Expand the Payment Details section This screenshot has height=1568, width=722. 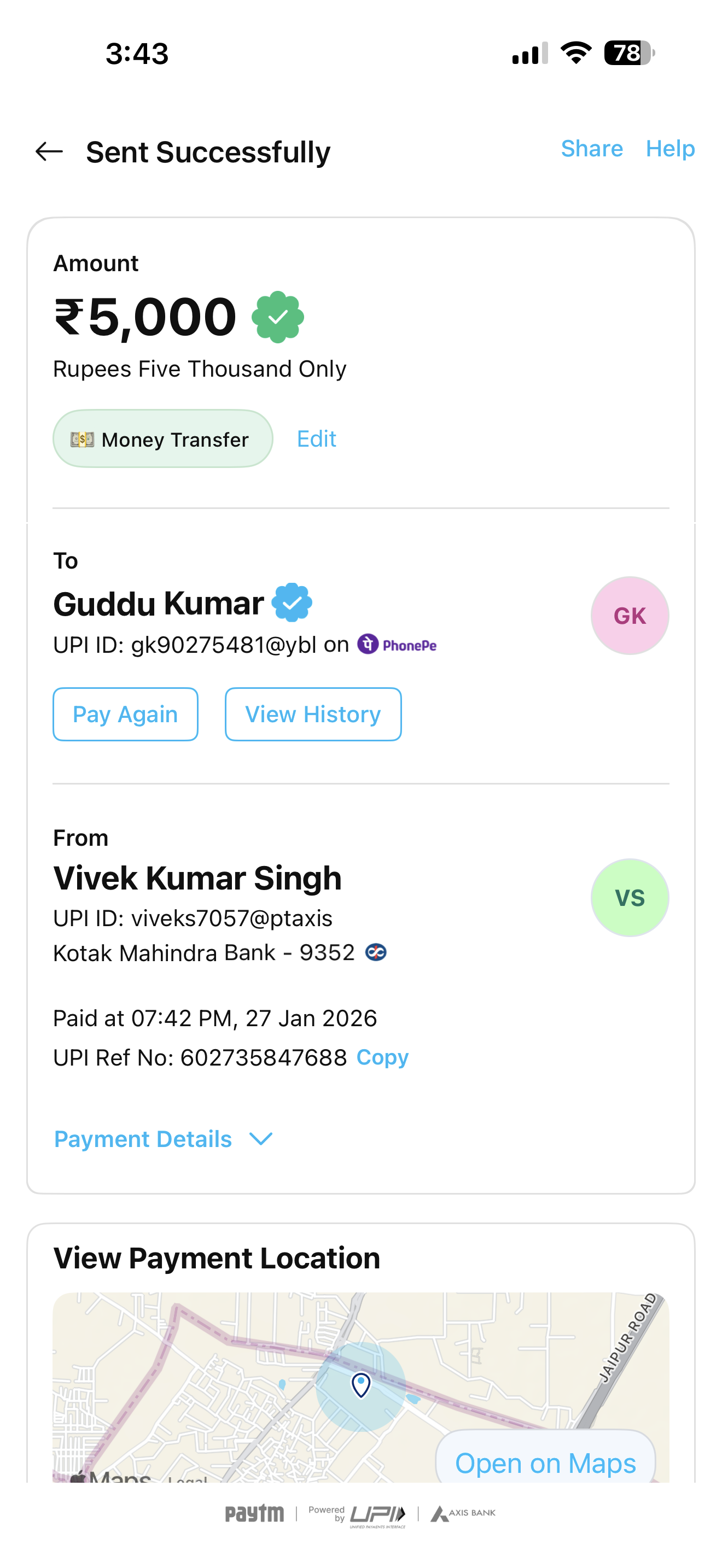[143, 1139]
